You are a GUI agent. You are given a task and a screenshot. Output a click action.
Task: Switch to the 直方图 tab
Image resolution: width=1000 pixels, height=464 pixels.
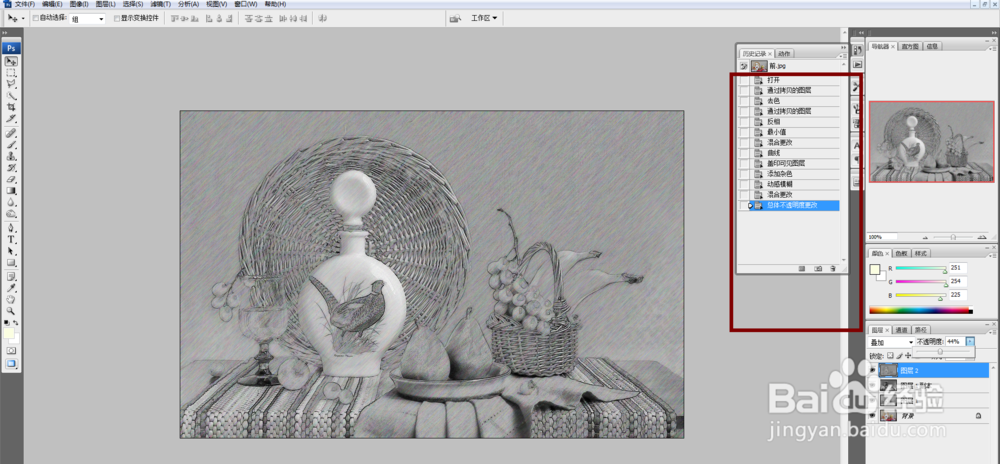[x=909, y=47]
